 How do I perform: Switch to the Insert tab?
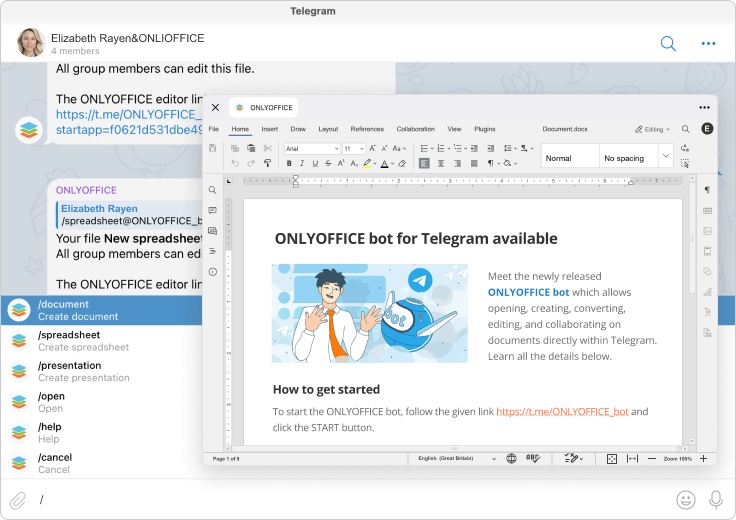coord(269,129)
